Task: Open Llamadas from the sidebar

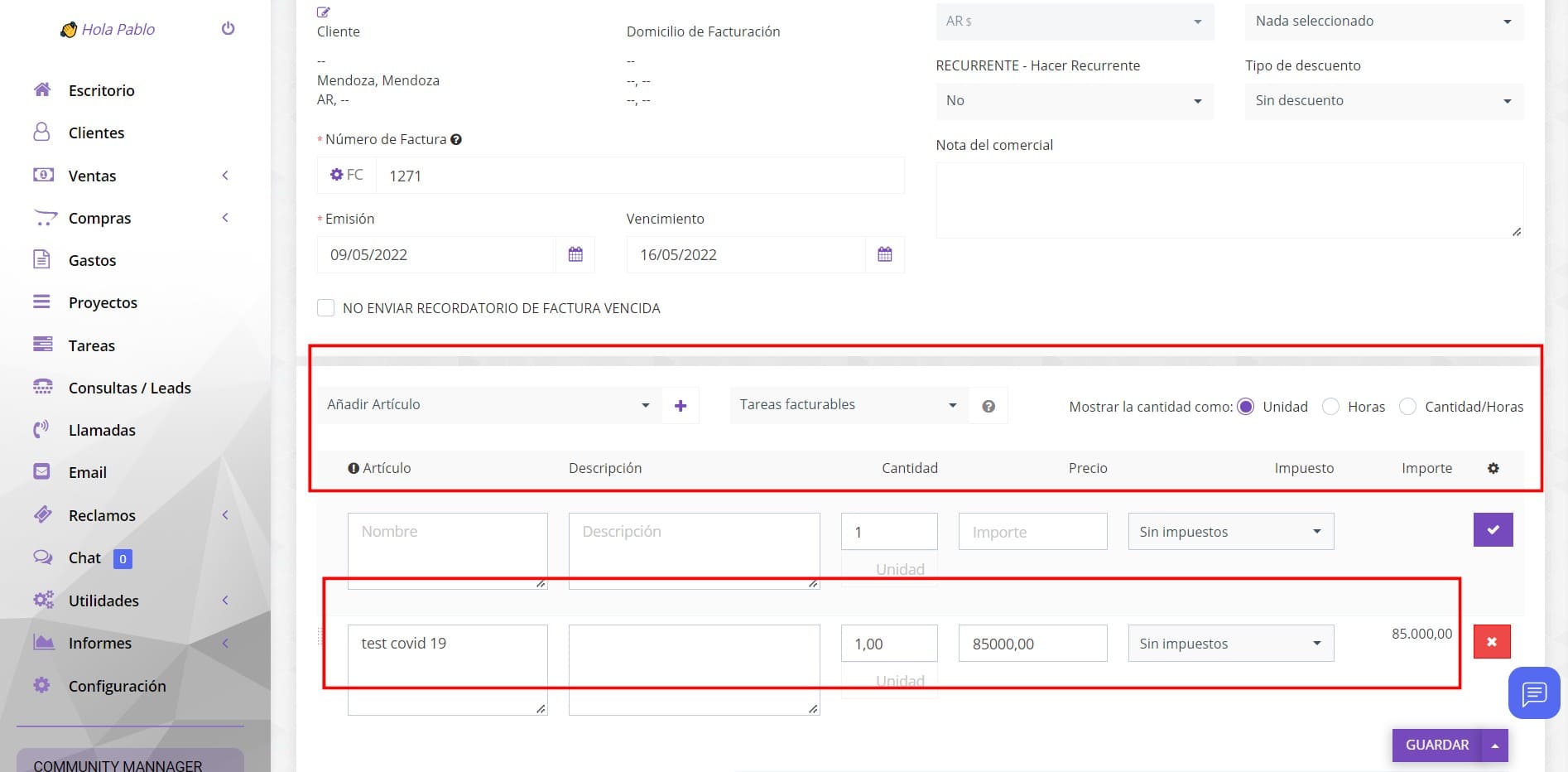Action: tap(102, 430)
